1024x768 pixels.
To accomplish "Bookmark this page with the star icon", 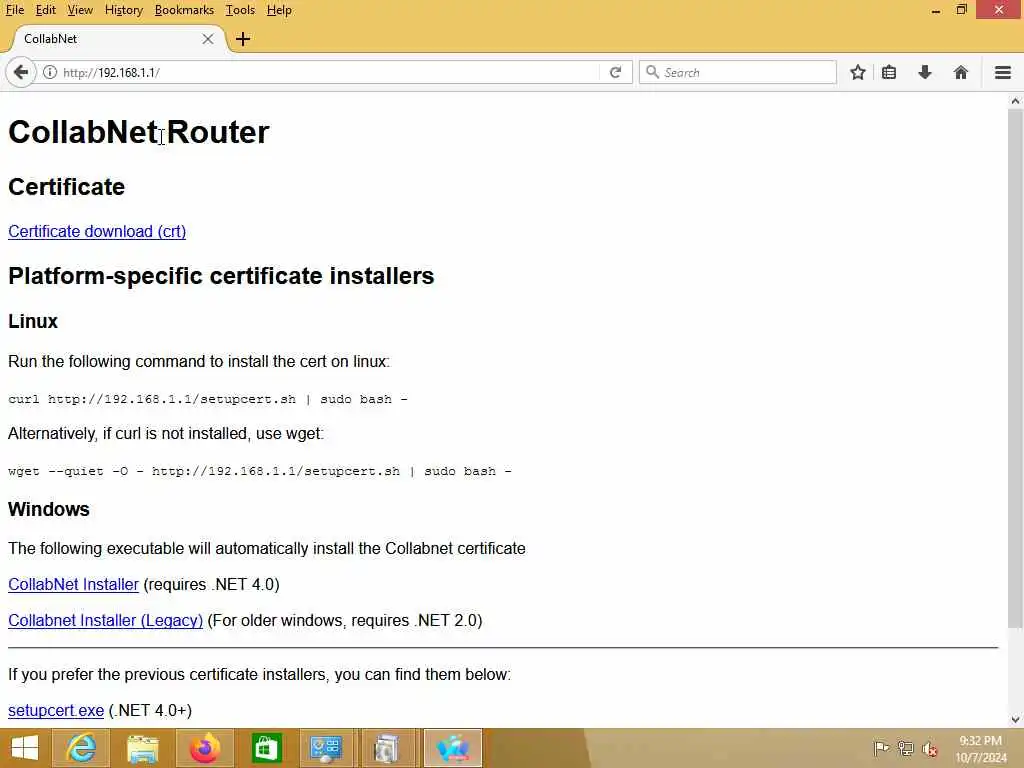I will point(858,72).
